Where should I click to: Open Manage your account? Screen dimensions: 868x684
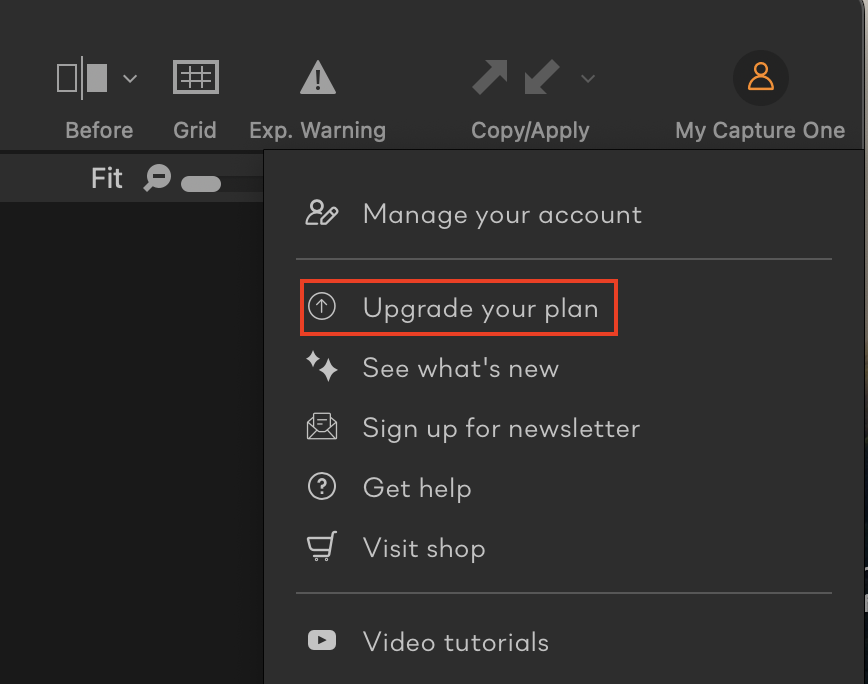[x=474, y=214]
